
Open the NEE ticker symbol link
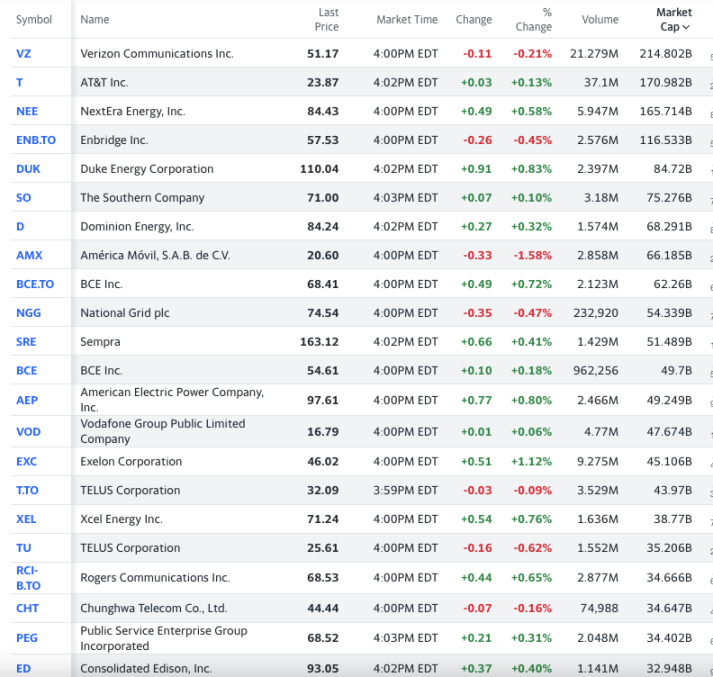(x=27, y=111)
